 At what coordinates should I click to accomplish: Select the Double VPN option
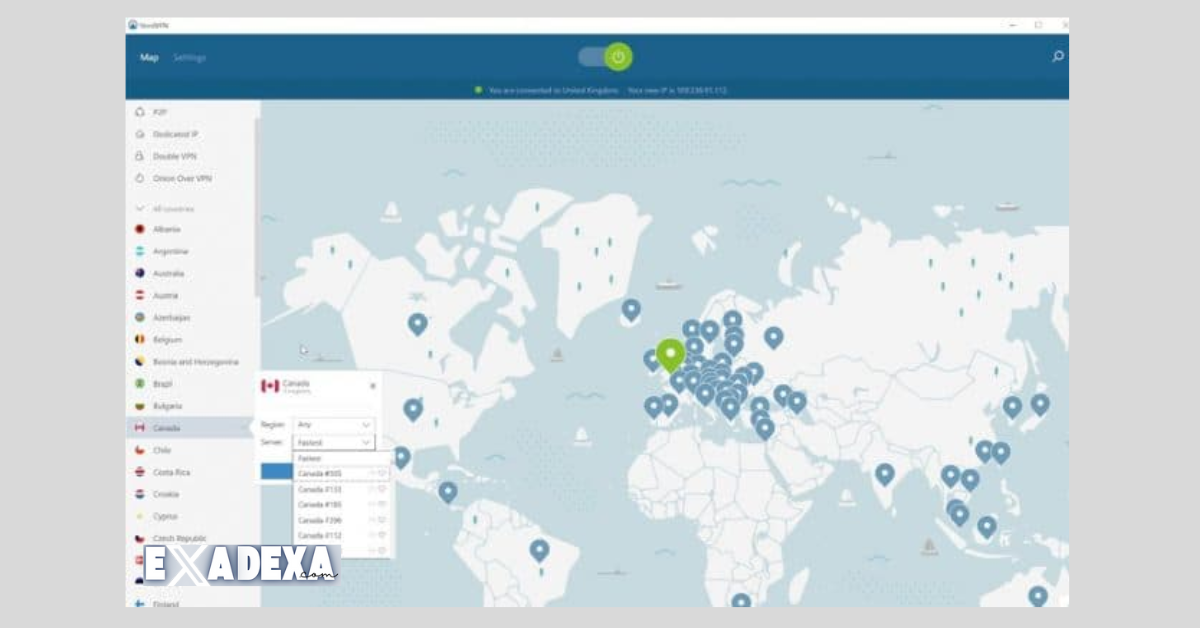(x=139, y=156)
